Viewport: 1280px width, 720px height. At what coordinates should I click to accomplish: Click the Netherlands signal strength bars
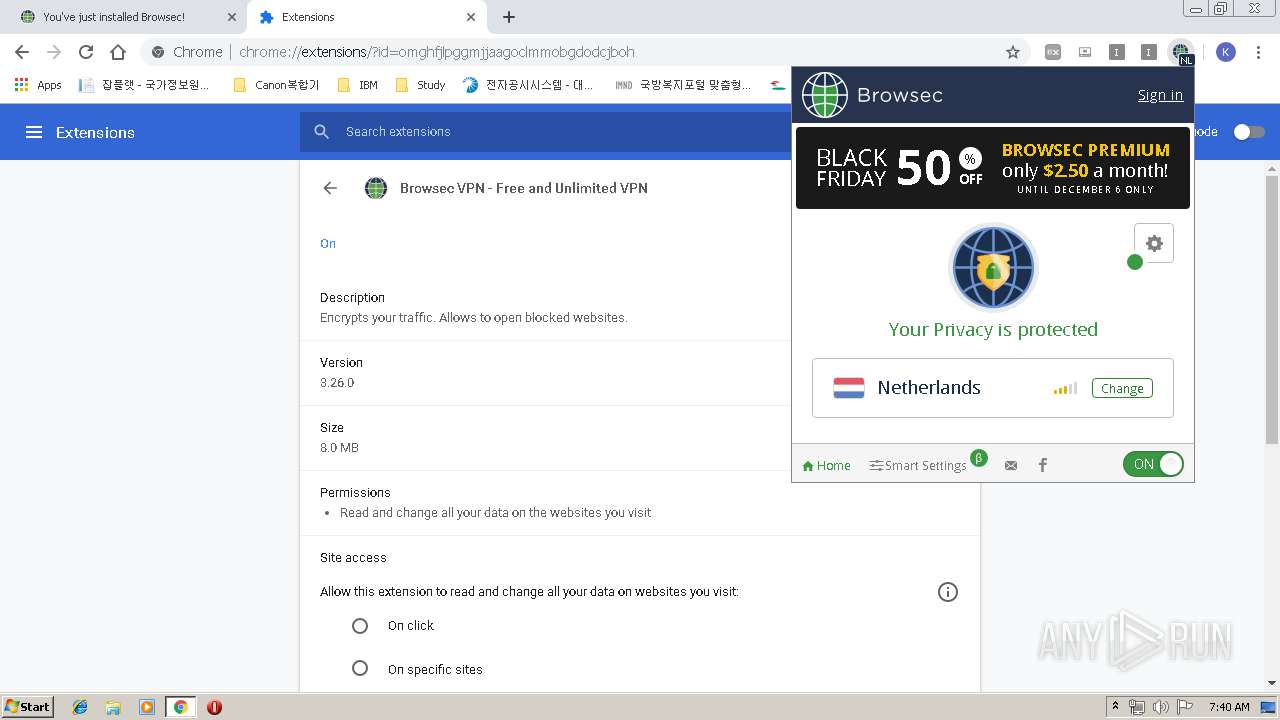tap(1065, 388)
